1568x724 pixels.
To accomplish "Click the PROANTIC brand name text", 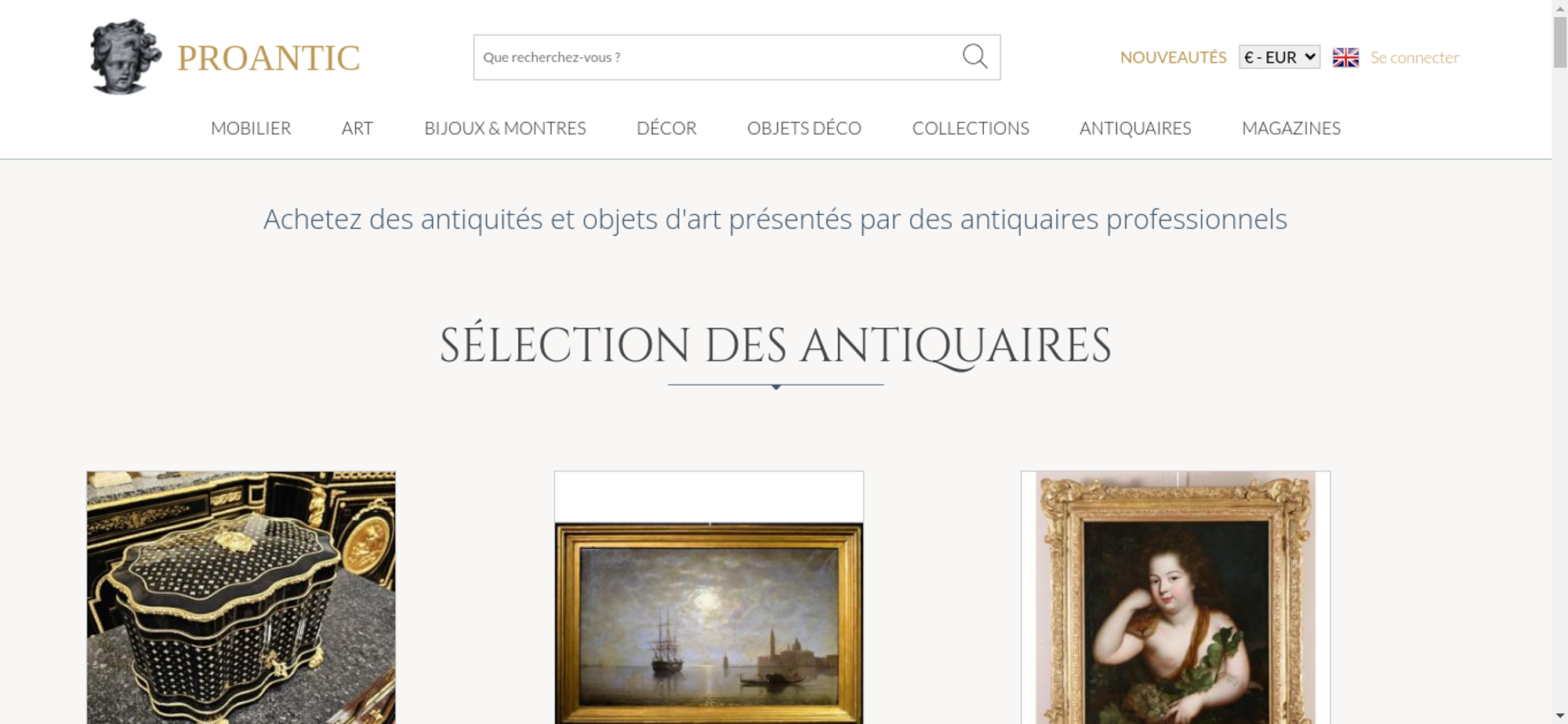I will point(268,58).
